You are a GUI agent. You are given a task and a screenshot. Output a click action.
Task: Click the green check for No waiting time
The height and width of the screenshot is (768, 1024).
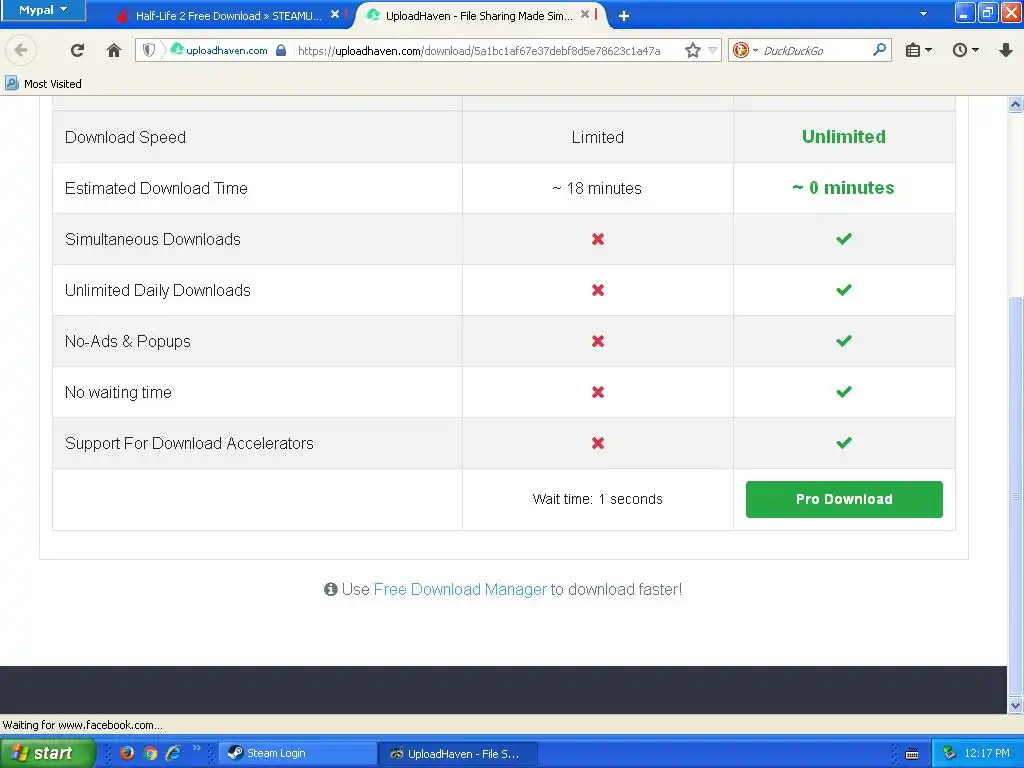[x=844, y=392]
